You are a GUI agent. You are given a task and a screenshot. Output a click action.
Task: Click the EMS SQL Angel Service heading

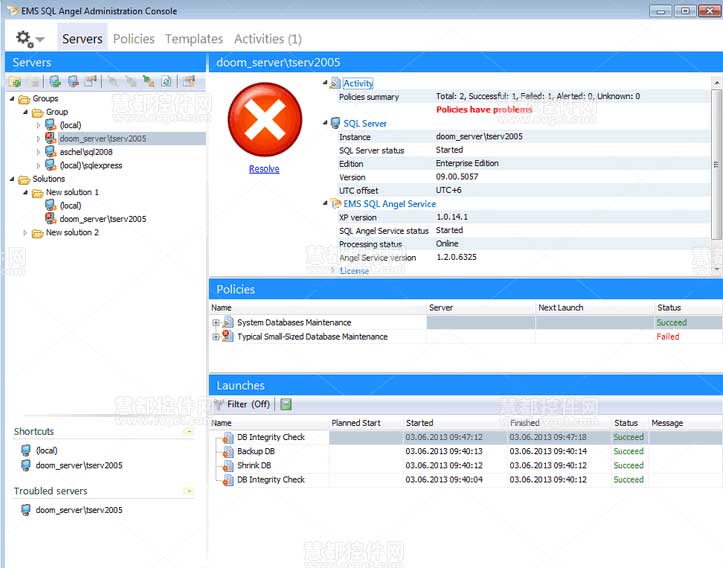[x=389, y=204]
